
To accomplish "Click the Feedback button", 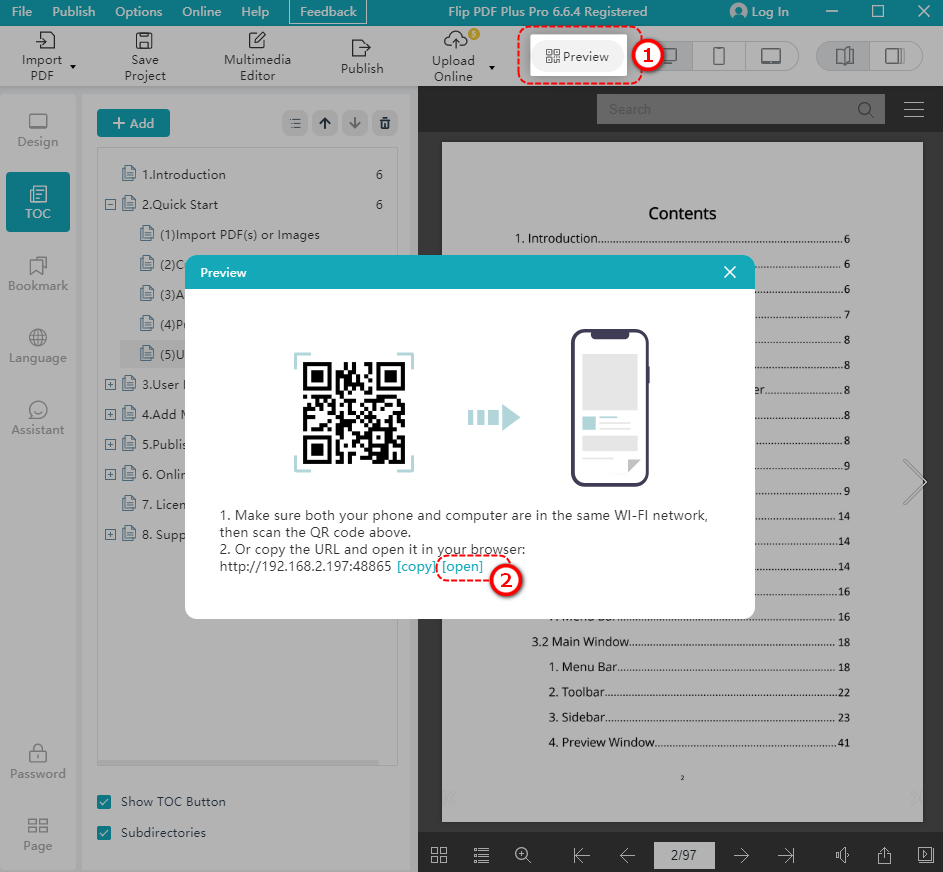I will point(328,11).
